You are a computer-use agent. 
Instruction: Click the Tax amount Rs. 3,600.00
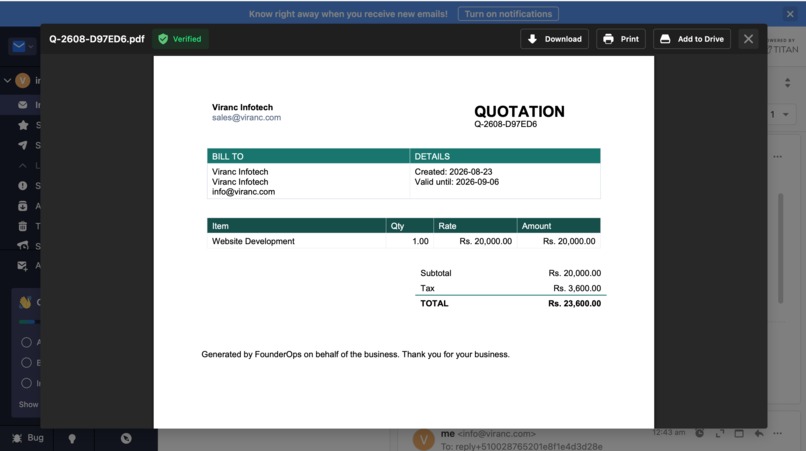click(577, 288)
